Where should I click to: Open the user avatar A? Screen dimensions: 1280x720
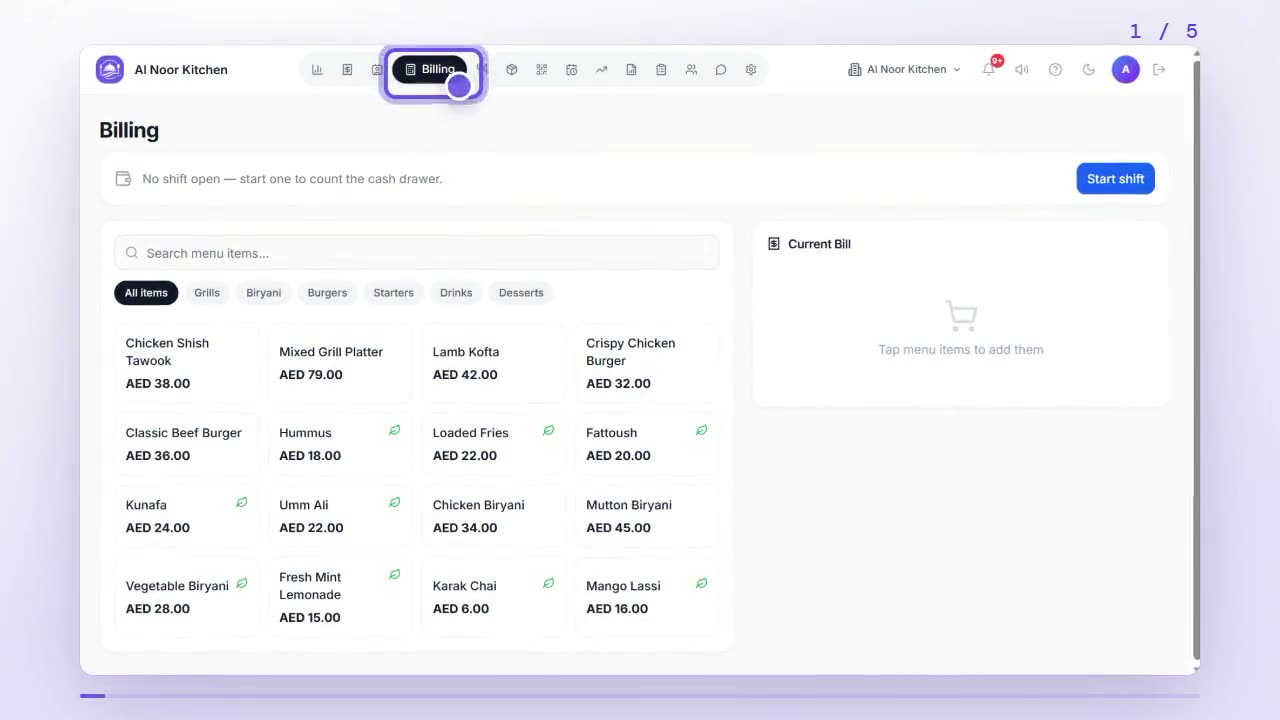click(x=1126, y=70)
